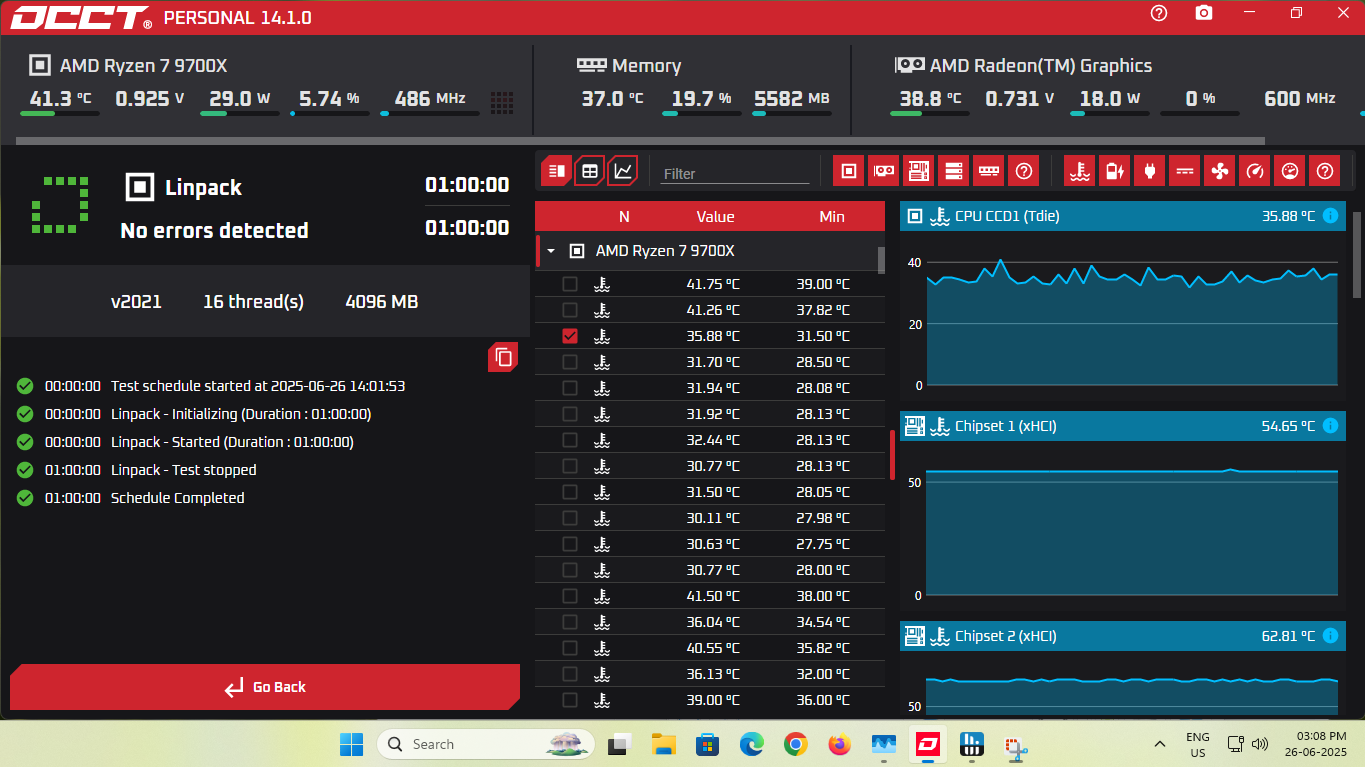Image resolution: width=1365 pixels, height=767 pixels.
Task: Switch to the table view tab
Action: point(590,171)
